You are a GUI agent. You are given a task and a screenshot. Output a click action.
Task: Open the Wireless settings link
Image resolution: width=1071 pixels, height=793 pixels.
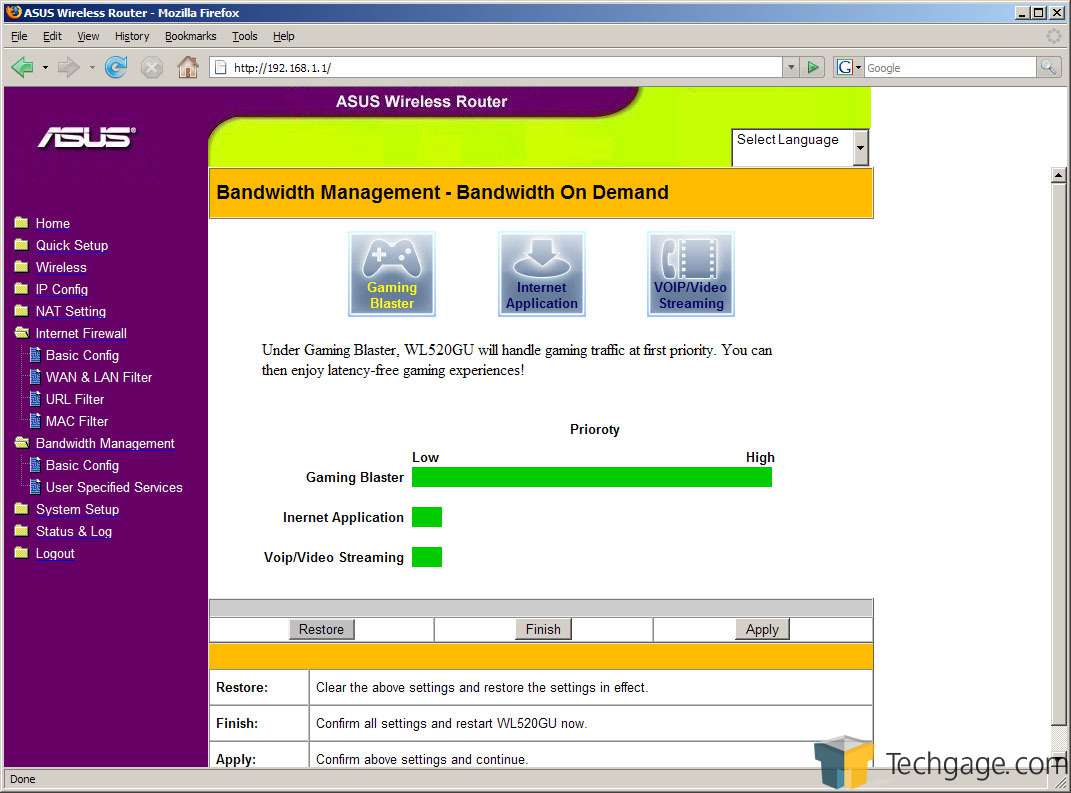point(61,267)
